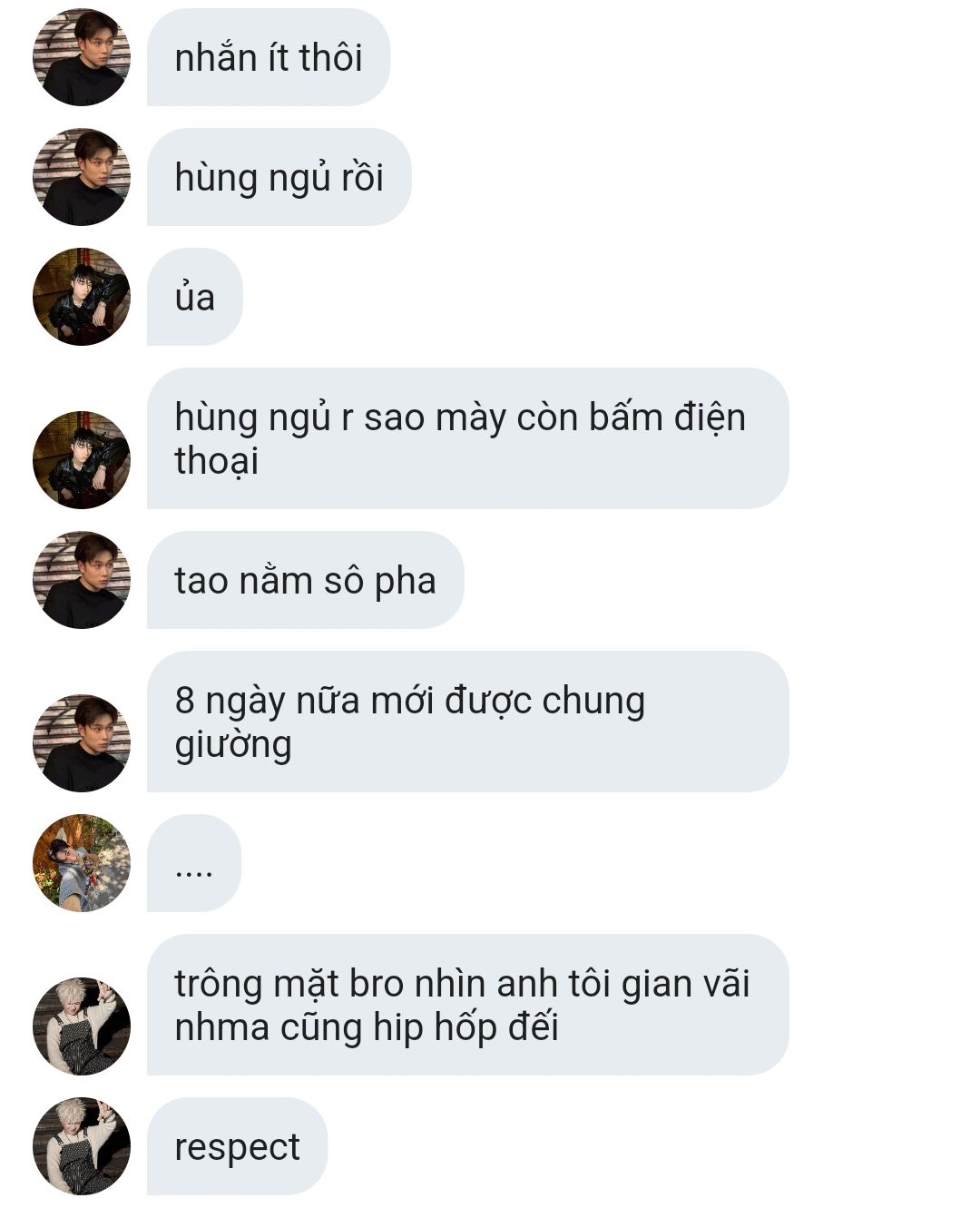This screenshot has height=1208, width=980.
Task: Tap the "hip hốp đếi" message bubble
Action: pyautogui.click(x=468, y=1005)
